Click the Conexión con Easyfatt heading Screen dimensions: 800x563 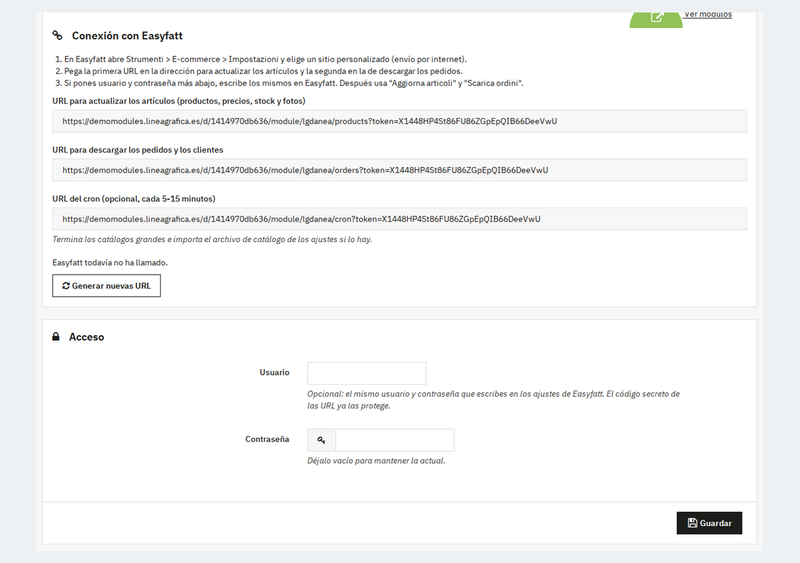click(127, 36)
